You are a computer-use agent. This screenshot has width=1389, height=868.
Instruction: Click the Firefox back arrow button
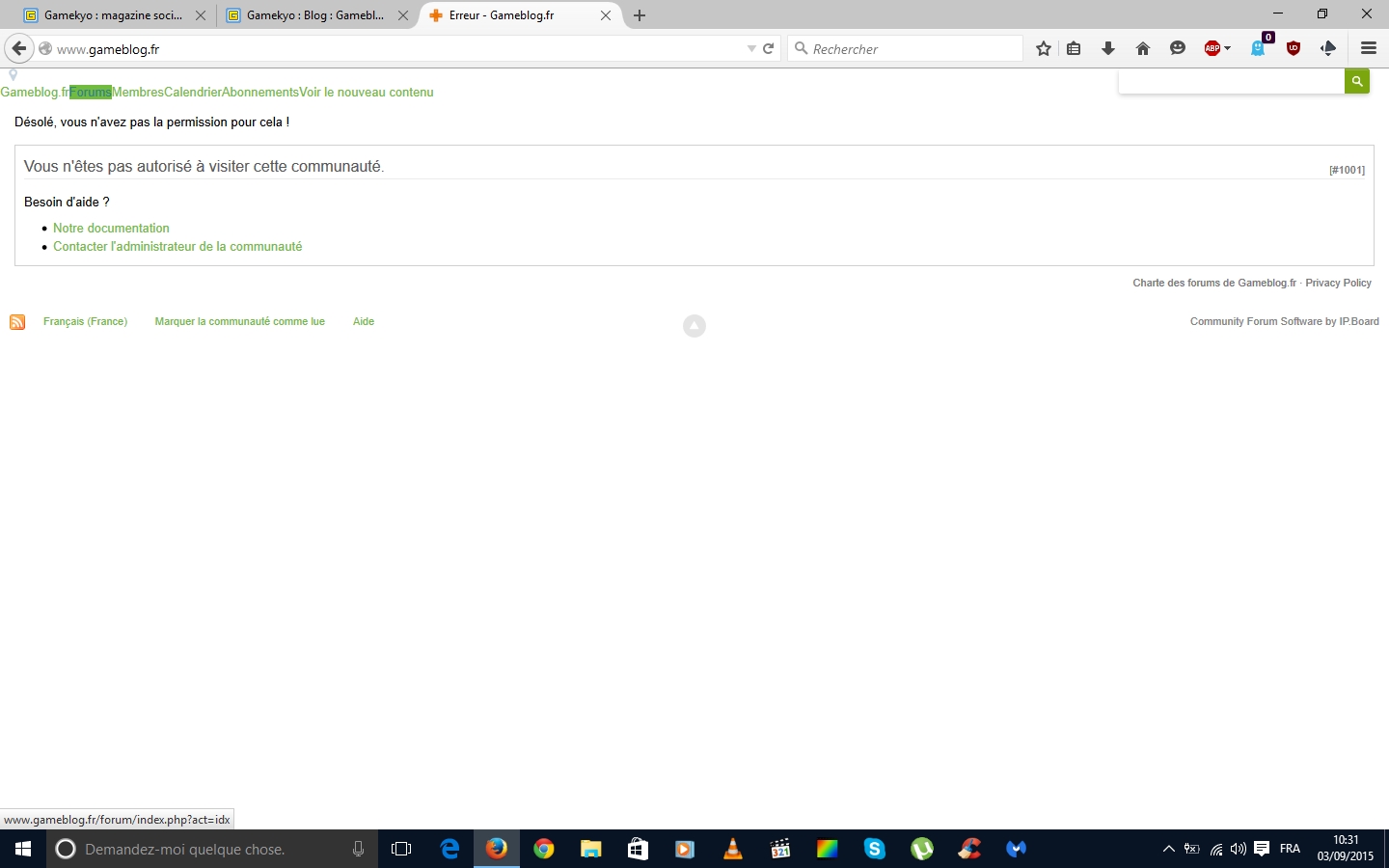[19, 48]
